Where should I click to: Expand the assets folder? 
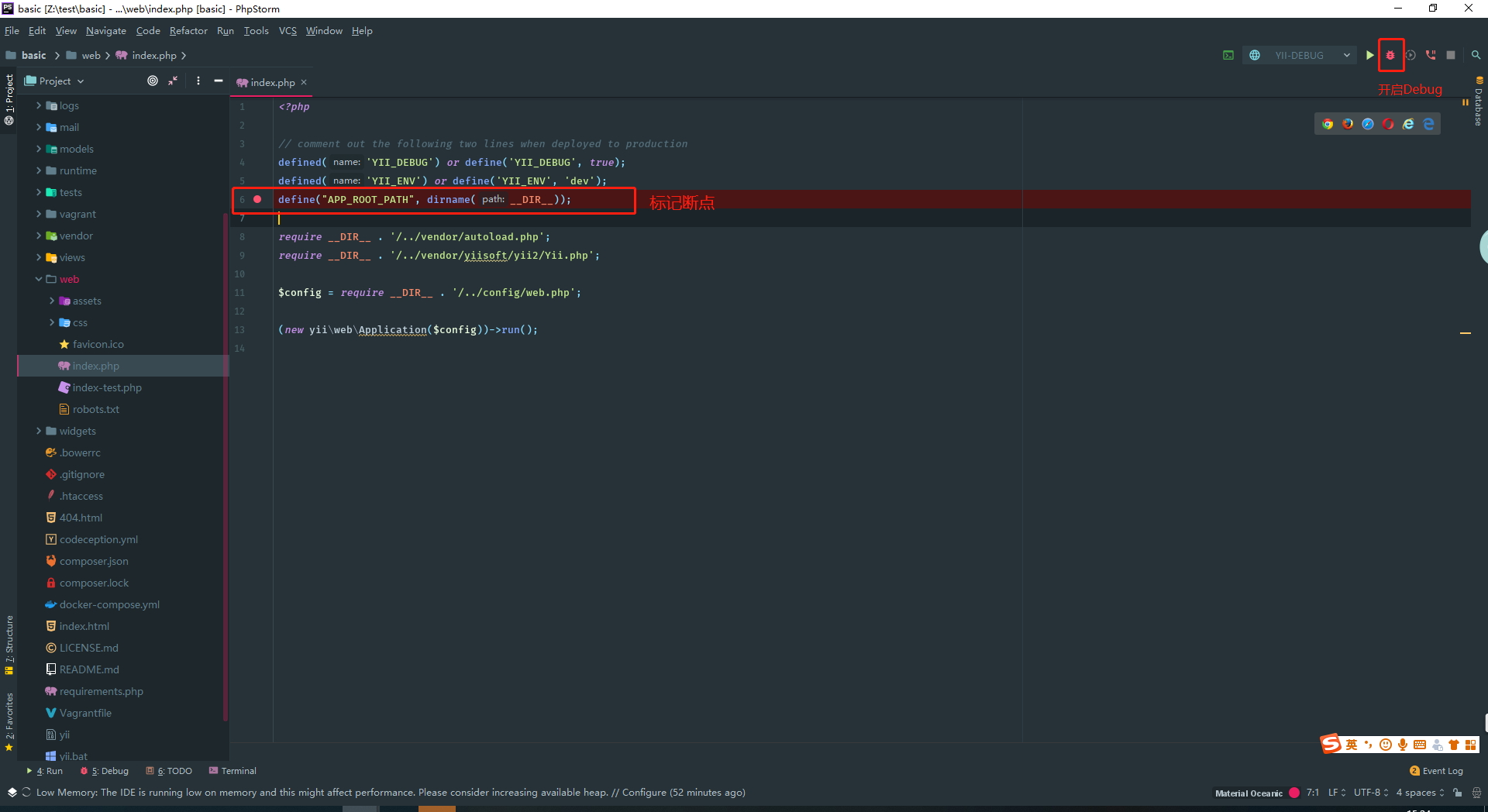coord(52,301)
